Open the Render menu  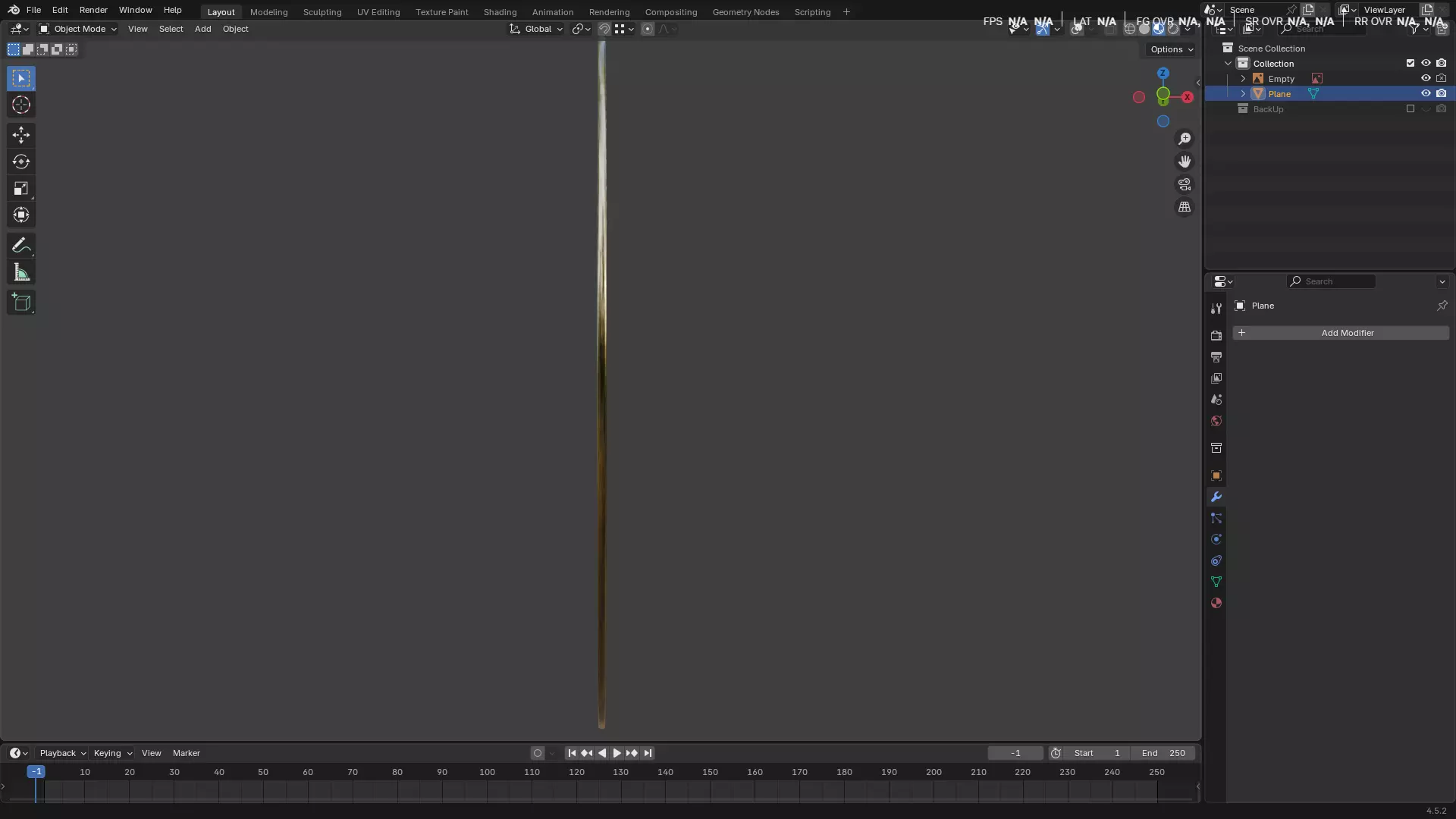point(93,10)
